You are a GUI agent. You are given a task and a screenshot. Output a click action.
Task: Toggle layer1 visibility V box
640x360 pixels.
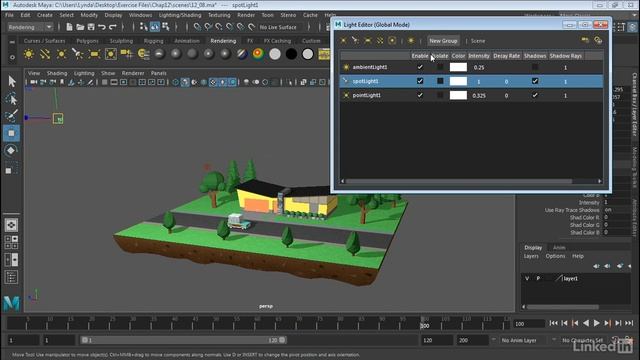pos(527,278)
